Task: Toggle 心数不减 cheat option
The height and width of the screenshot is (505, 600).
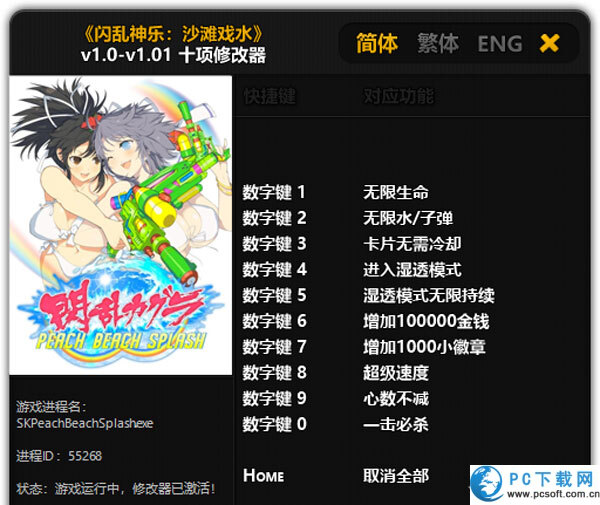Action: [x=396, y=398]
